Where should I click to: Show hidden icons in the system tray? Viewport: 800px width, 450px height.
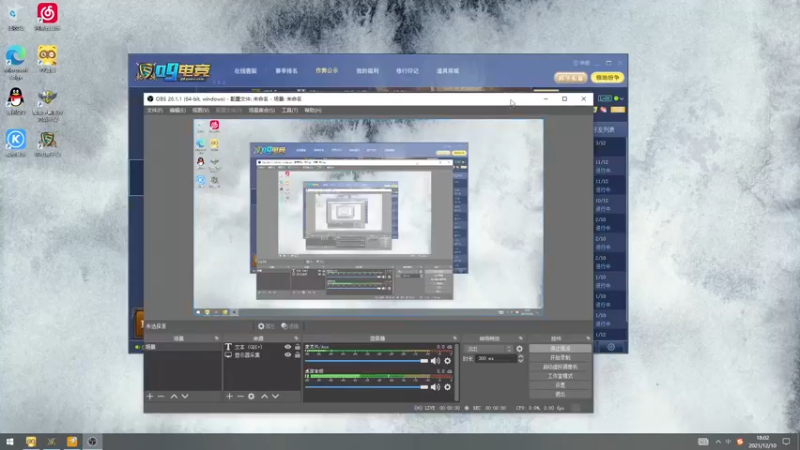[x=718, y=442]
